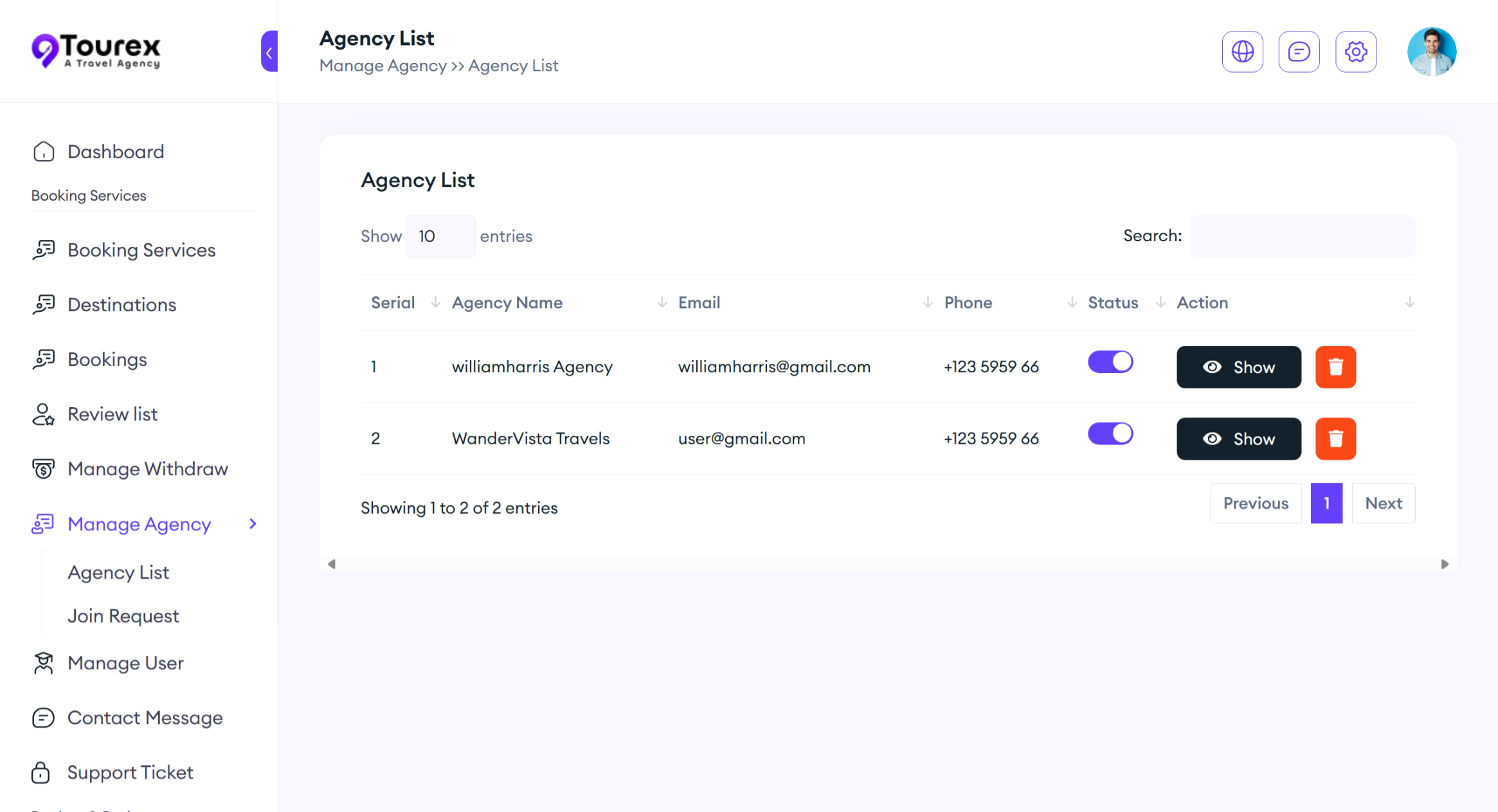
Task: Click right arrow of horizontal scrollbar
Action: pos(1445,564)
